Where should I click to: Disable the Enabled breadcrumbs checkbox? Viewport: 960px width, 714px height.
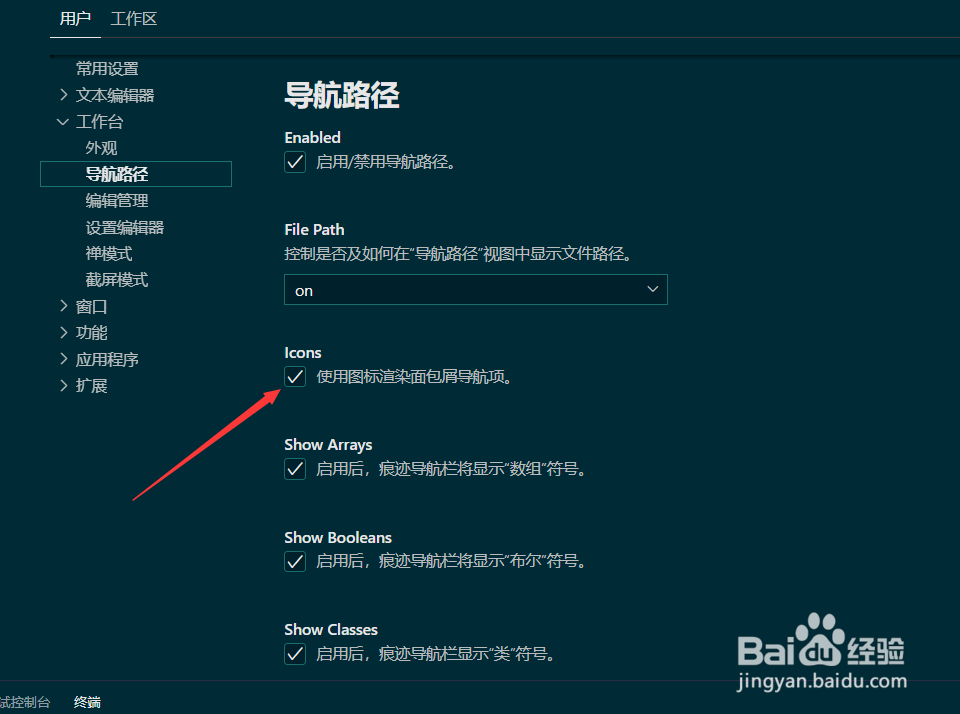(x=294, y=162)
